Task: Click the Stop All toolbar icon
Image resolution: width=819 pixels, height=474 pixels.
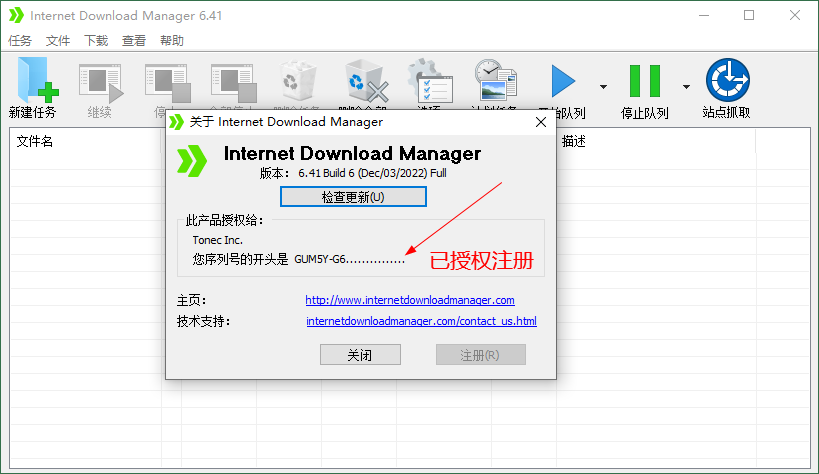Action: (x=233, y=83)
